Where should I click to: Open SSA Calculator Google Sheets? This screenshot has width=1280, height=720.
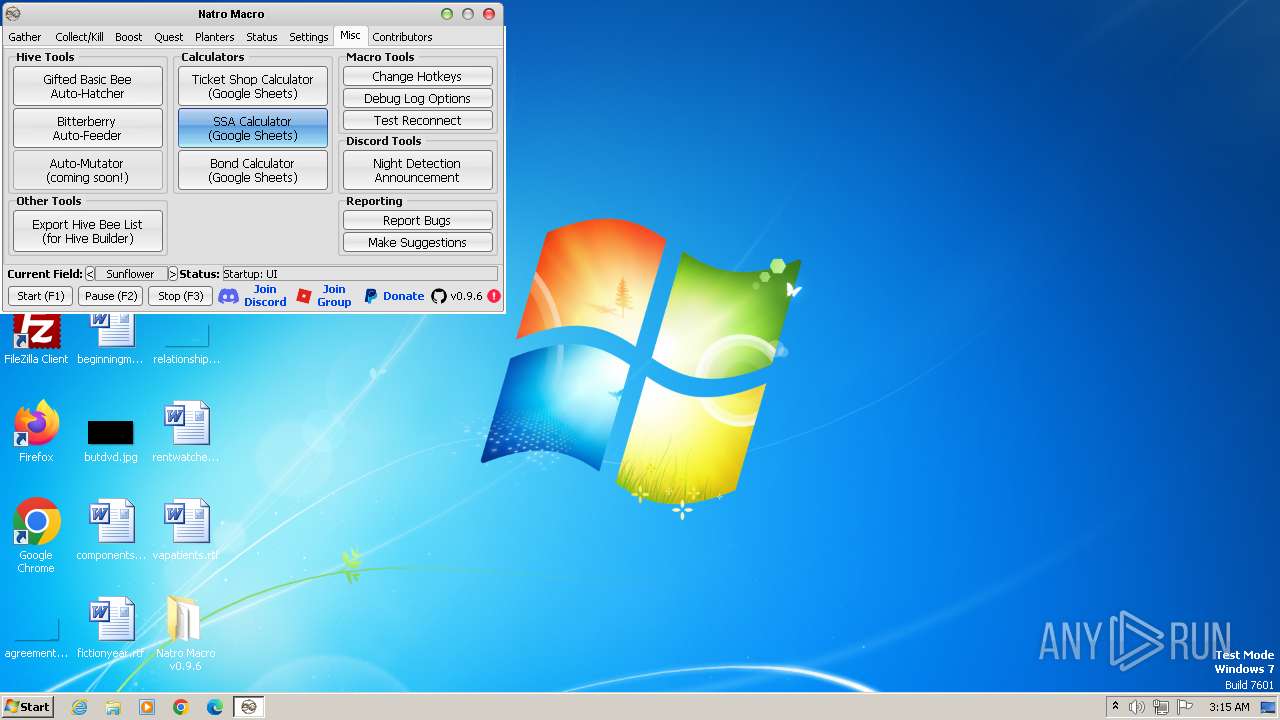(x=253, y=128)
